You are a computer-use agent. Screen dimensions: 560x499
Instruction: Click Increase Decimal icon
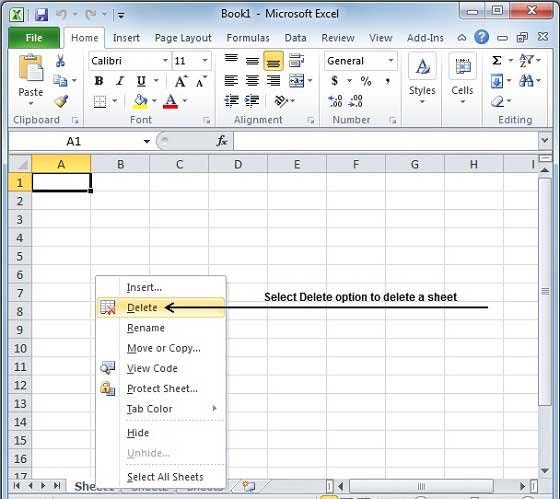(335, 101)
